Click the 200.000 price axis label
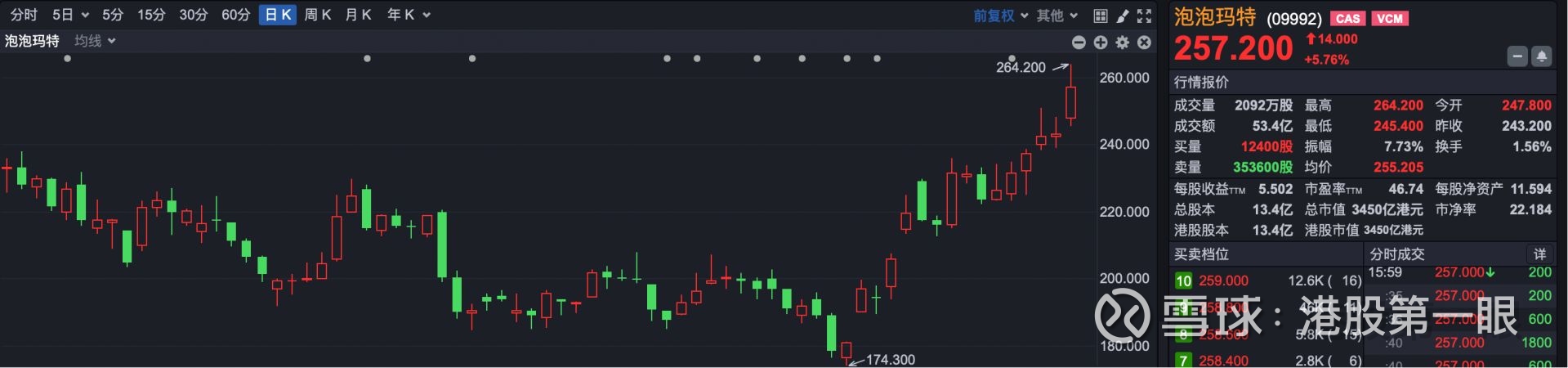Screen dimensions: 1568x368 (1124, 278)
